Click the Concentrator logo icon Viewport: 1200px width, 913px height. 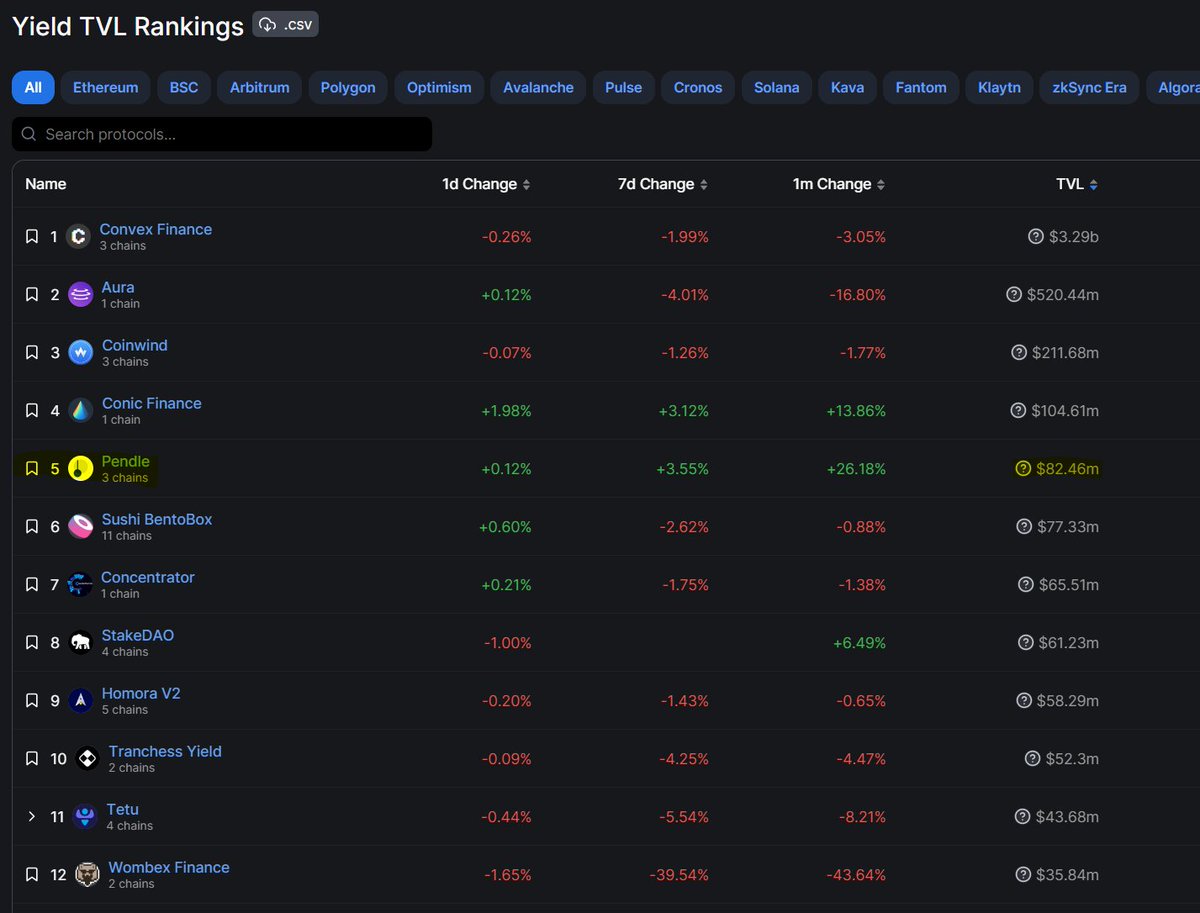81,585
